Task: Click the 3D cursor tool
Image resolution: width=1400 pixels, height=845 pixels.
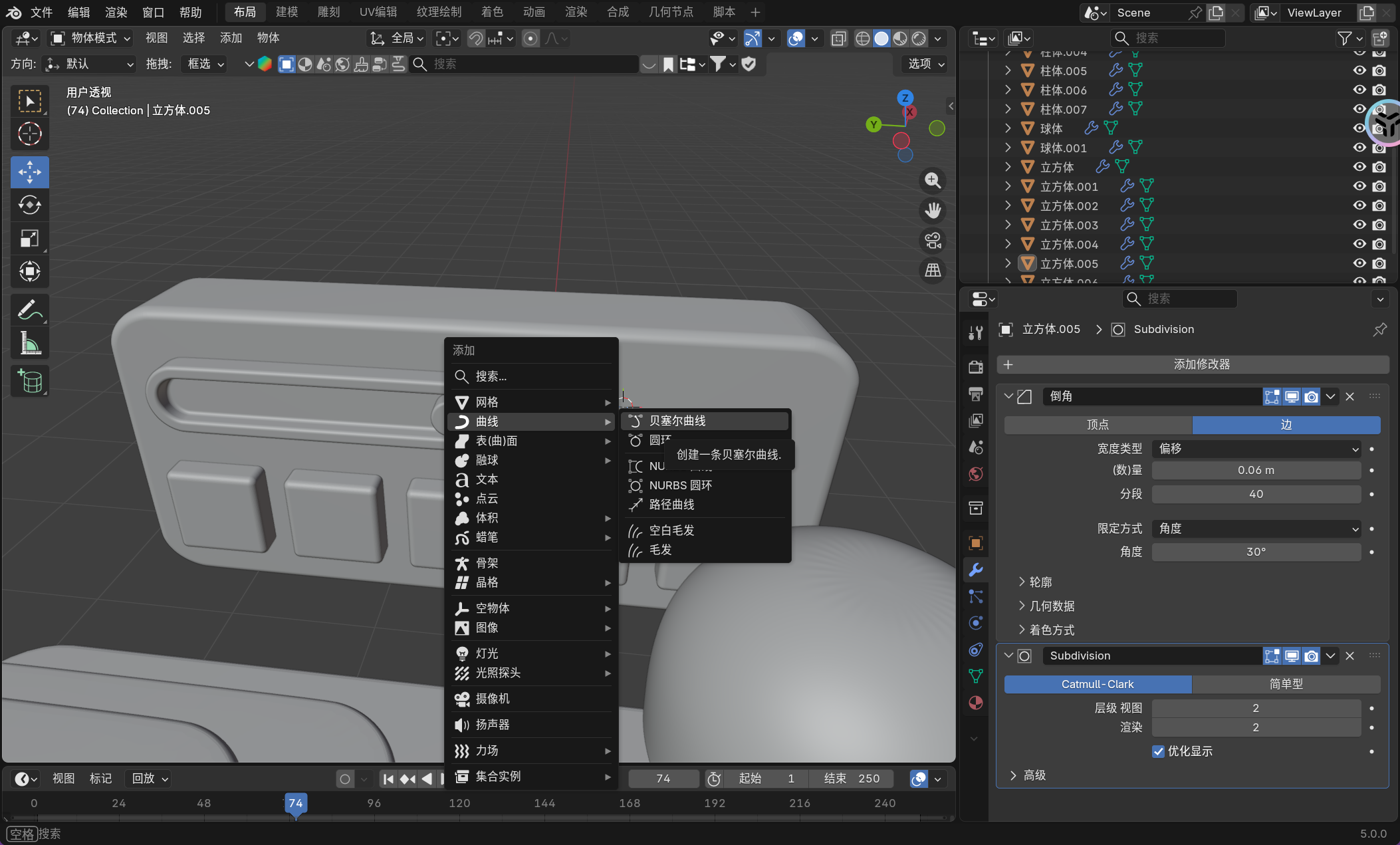Action: point(29,134)
